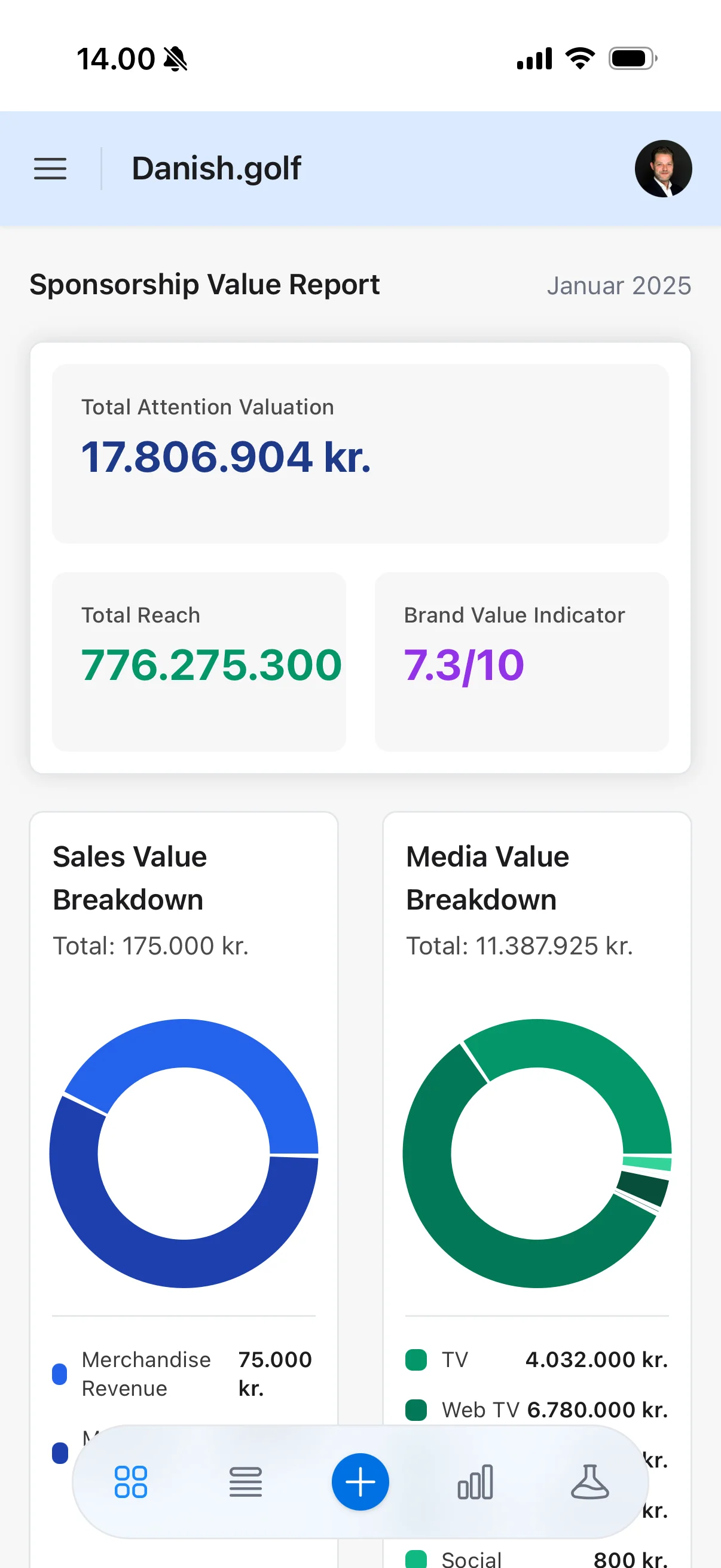Click the 17.806.904 kr. value

click(226, 457)
